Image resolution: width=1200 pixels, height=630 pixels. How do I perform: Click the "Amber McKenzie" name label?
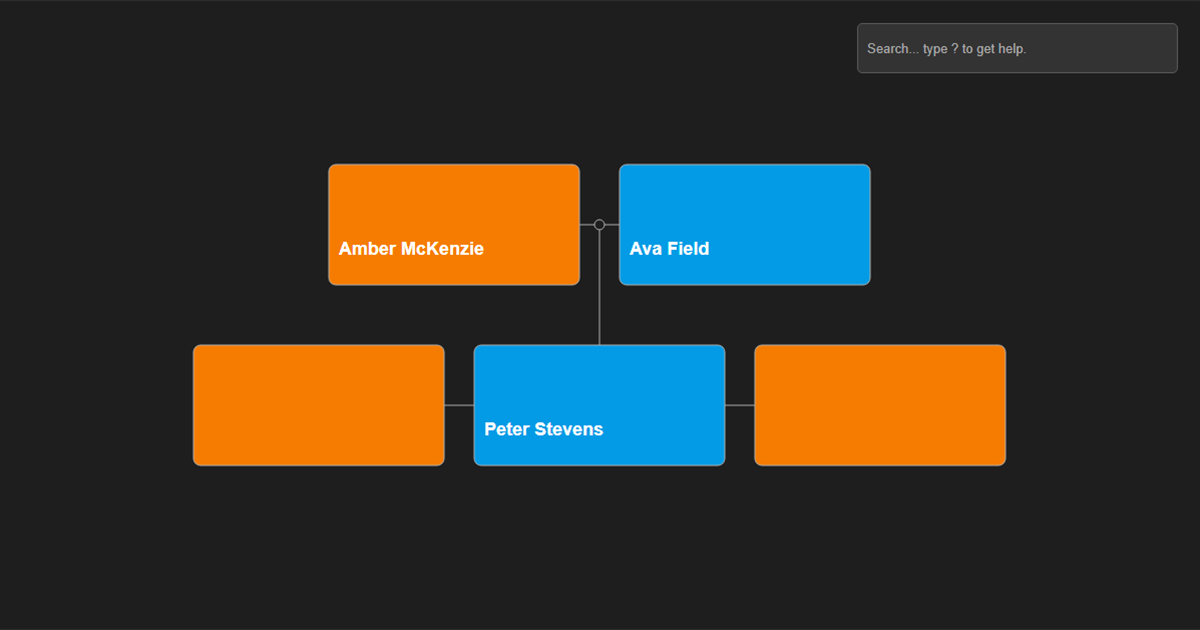point(411,249)
